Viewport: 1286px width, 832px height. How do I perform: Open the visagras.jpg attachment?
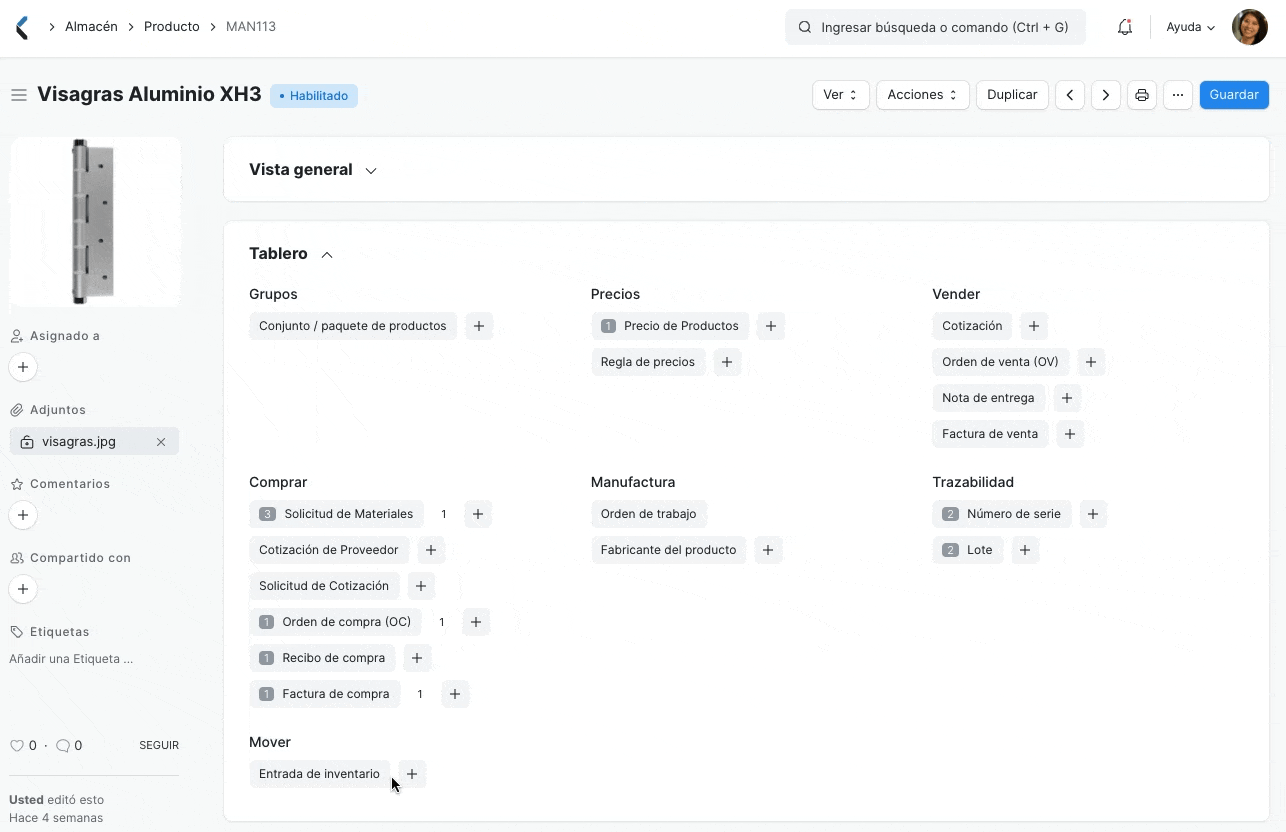click(79, 441)
